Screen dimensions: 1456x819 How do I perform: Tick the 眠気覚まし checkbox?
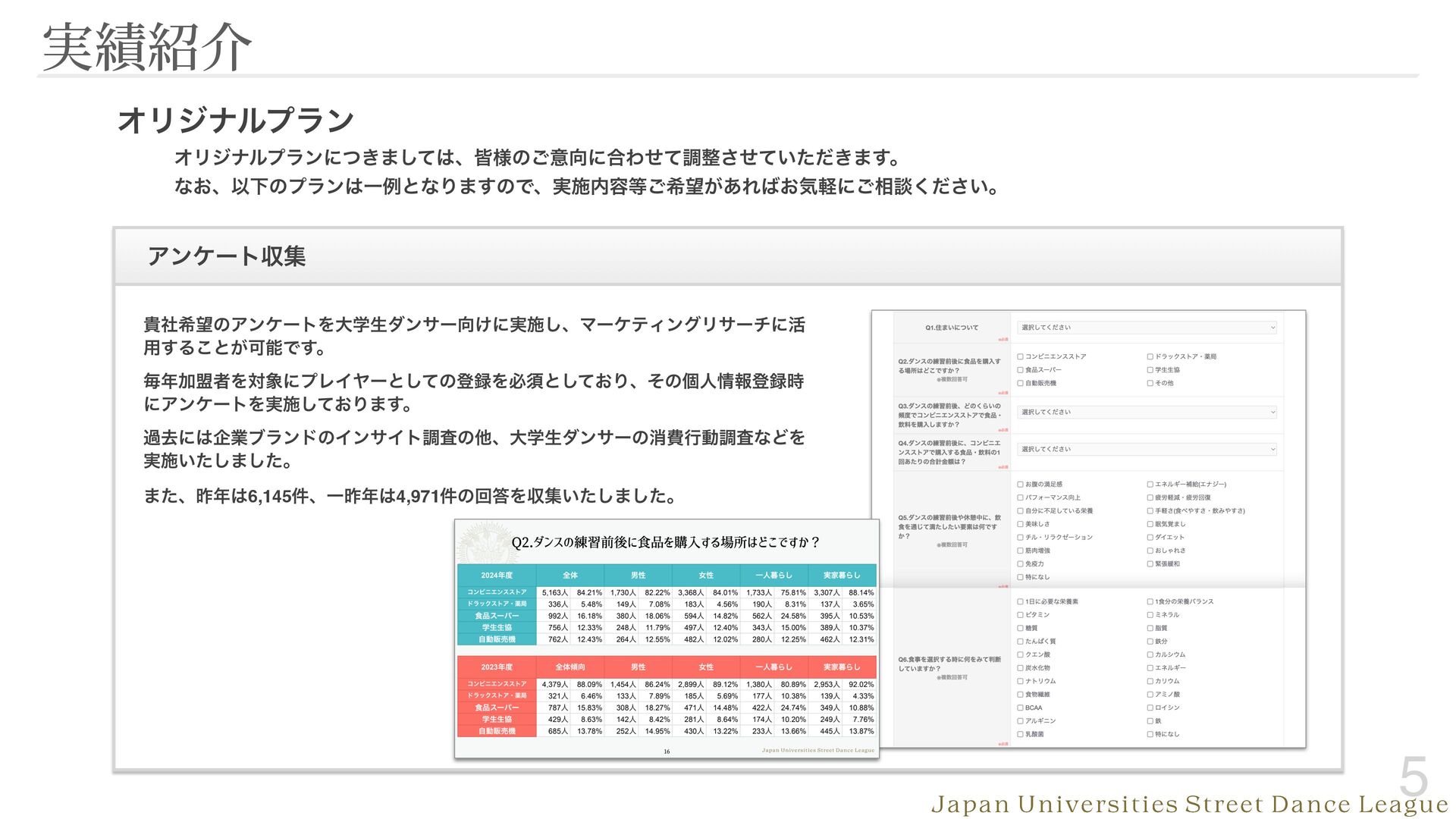[1150, 525]
